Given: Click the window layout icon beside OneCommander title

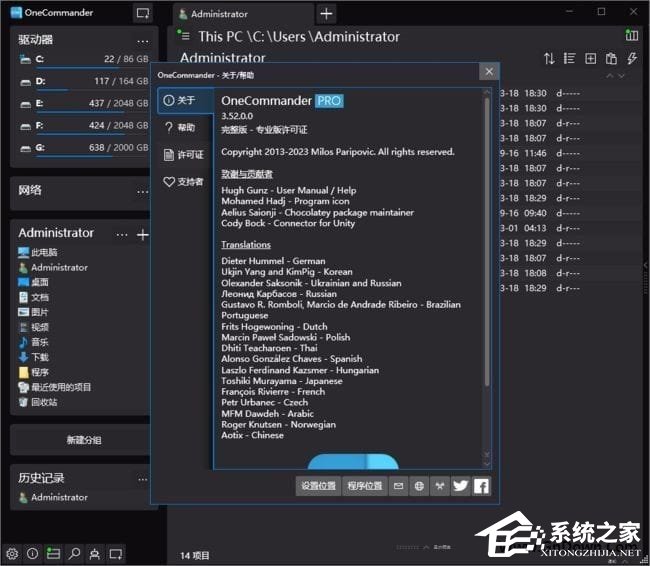Looking at the screenshot, I should tap(143, 13).
